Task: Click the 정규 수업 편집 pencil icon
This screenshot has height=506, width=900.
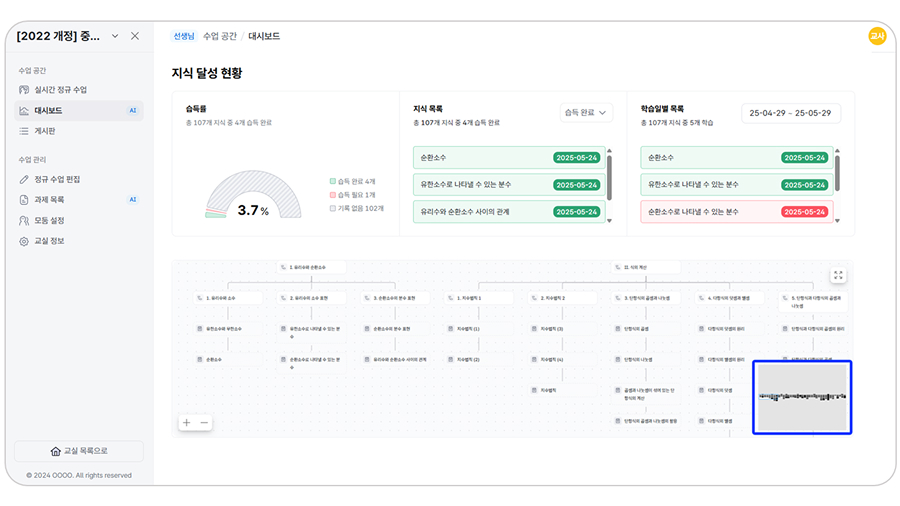Action: tap(24, 179)
